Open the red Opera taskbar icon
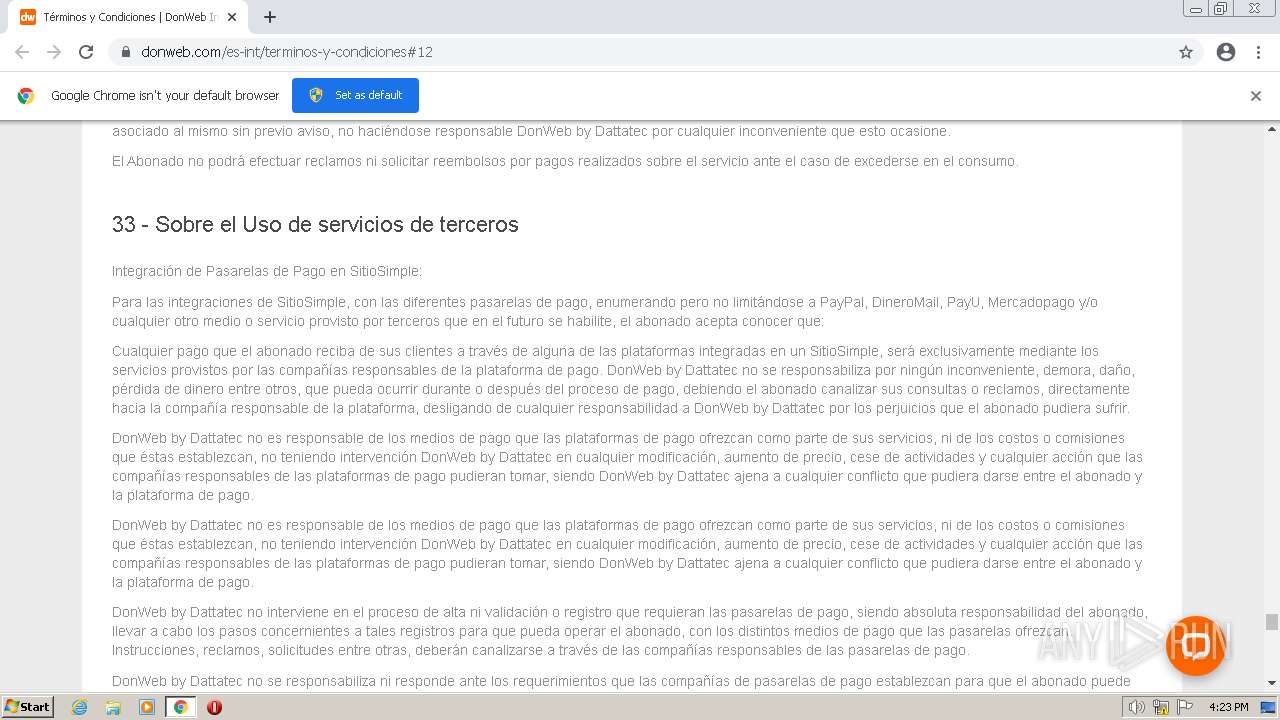 pyautogui.click(x=214, y=707)
